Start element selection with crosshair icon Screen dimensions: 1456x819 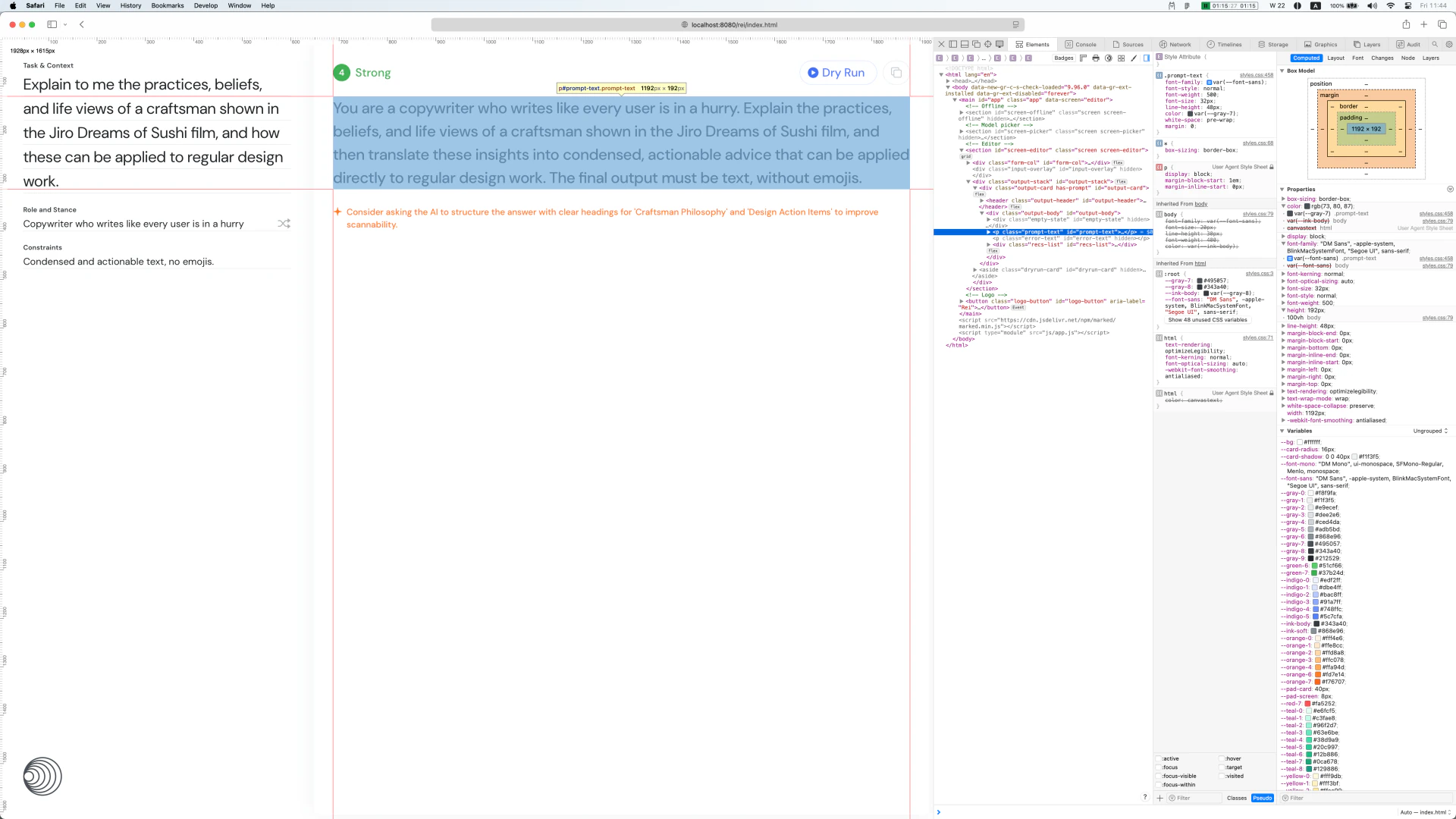coord(988,45)
